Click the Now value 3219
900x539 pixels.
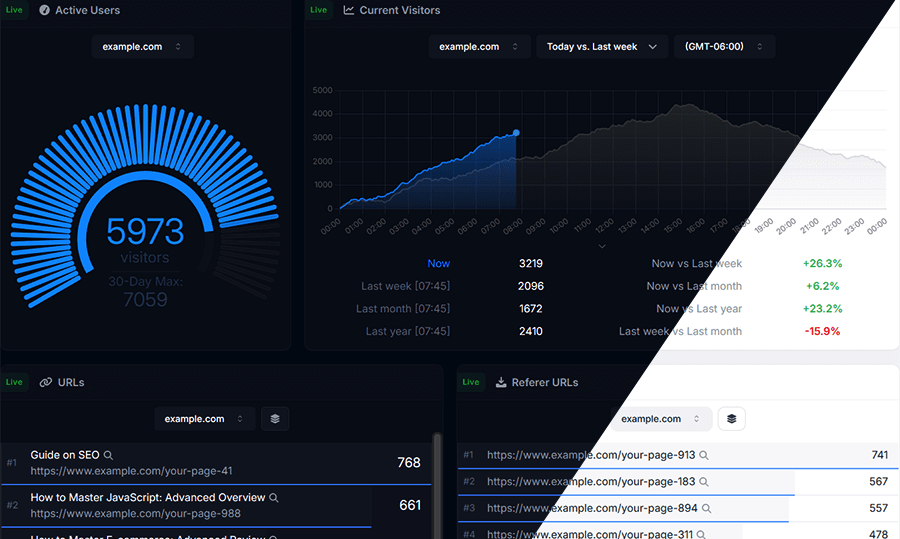point(531,263)
